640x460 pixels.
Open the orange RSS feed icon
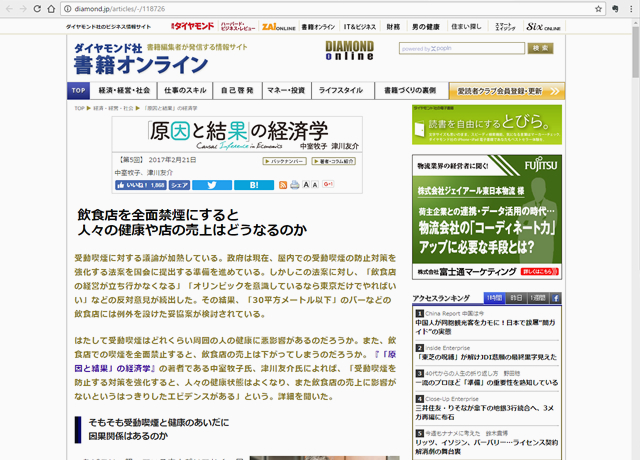pyautogui.click(x=283, y=185)
